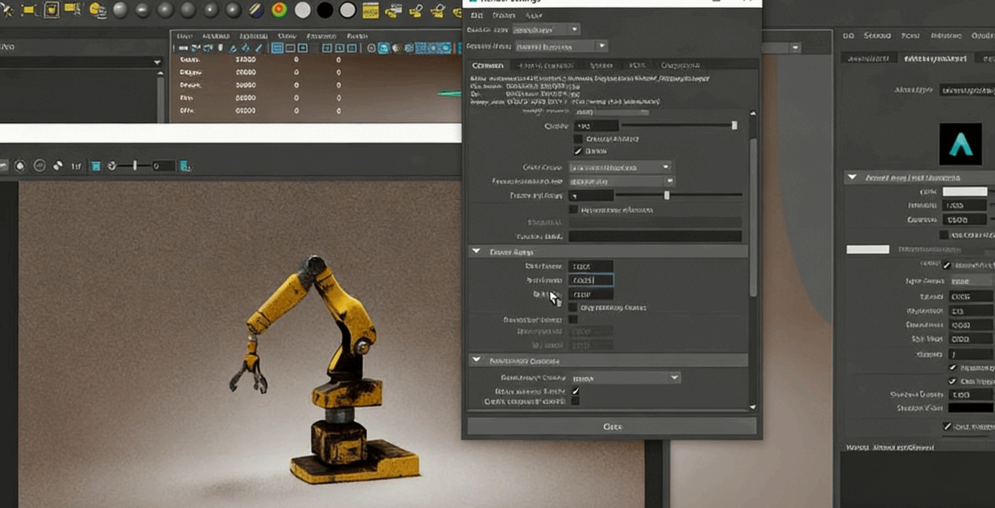The width and height of the screenshot is (995, 508).
Task: Click the teal icon left of exposure slider
Action: pyautogui.click(x=96, y=166)
